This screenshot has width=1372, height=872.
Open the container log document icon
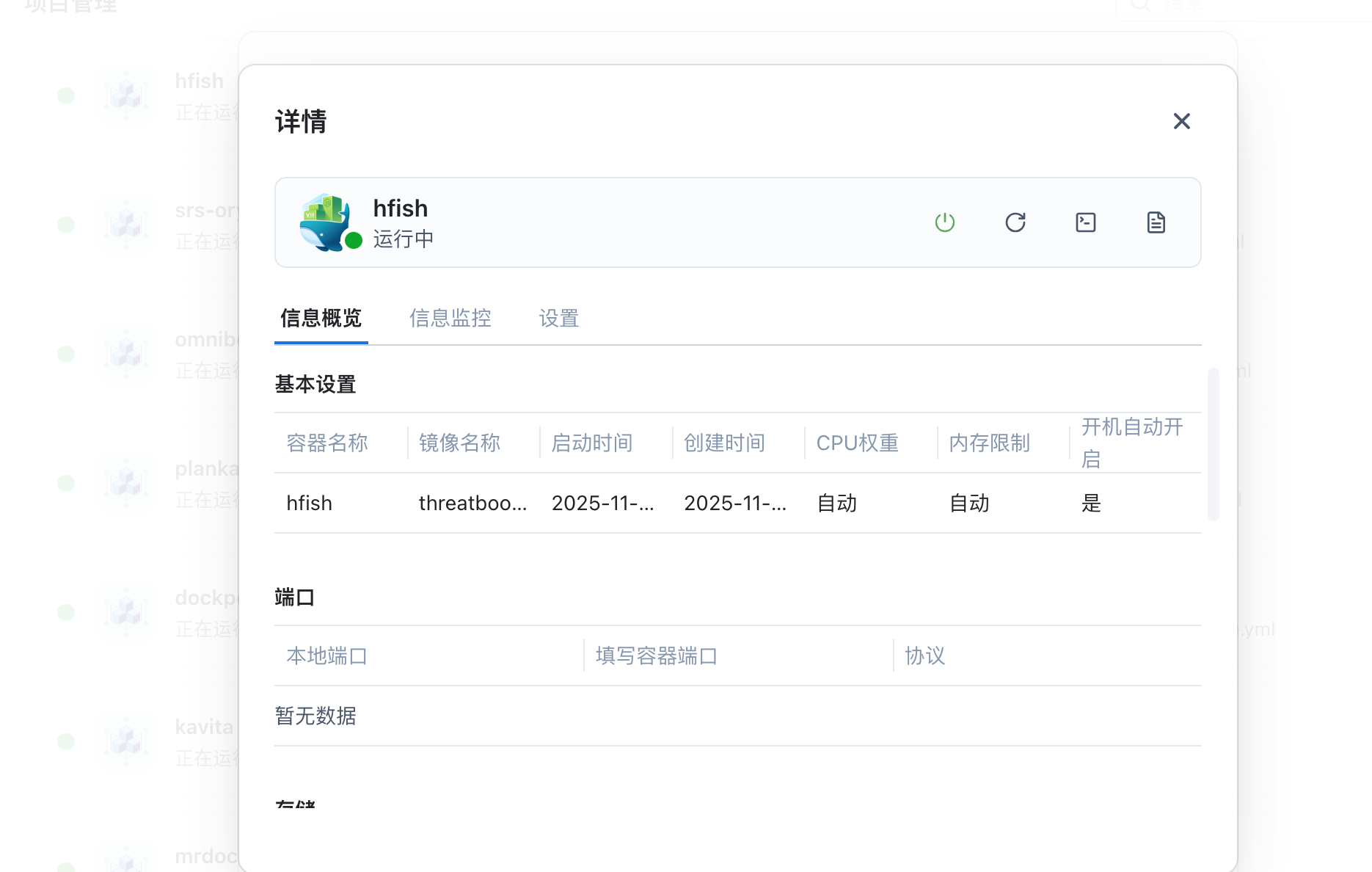pos(1156,222)
